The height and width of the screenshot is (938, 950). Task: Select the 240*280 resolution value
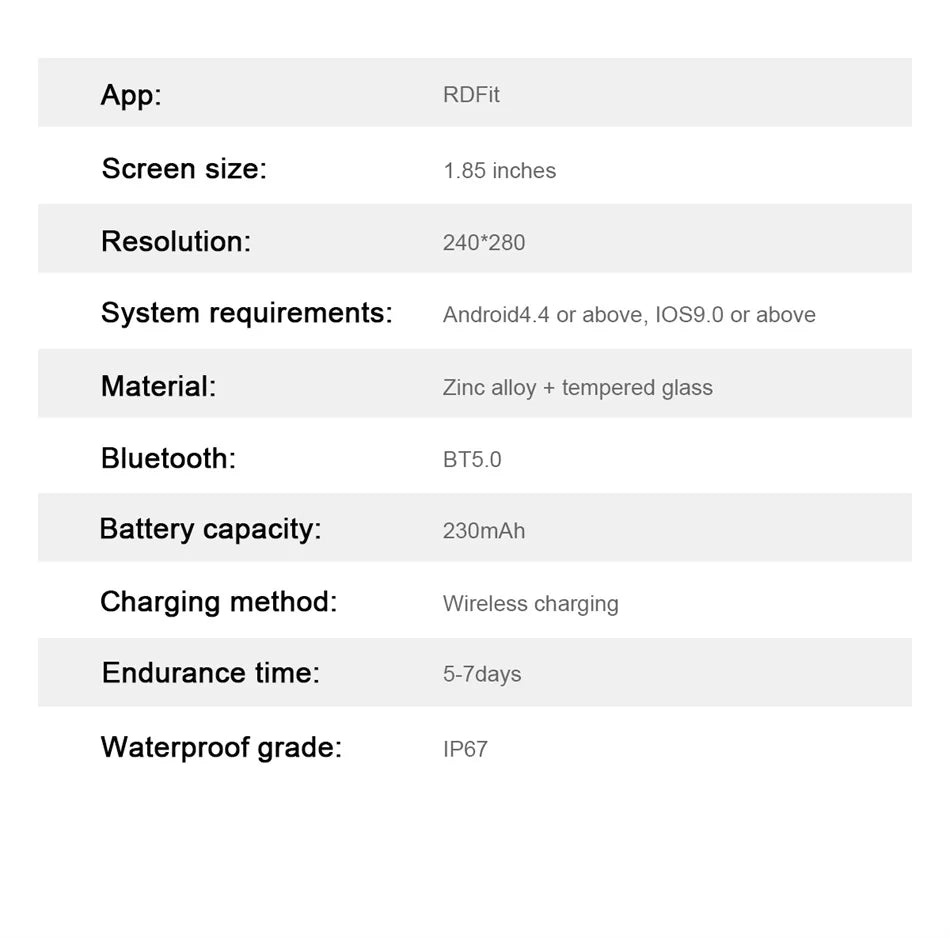click(x=483, y=243)
